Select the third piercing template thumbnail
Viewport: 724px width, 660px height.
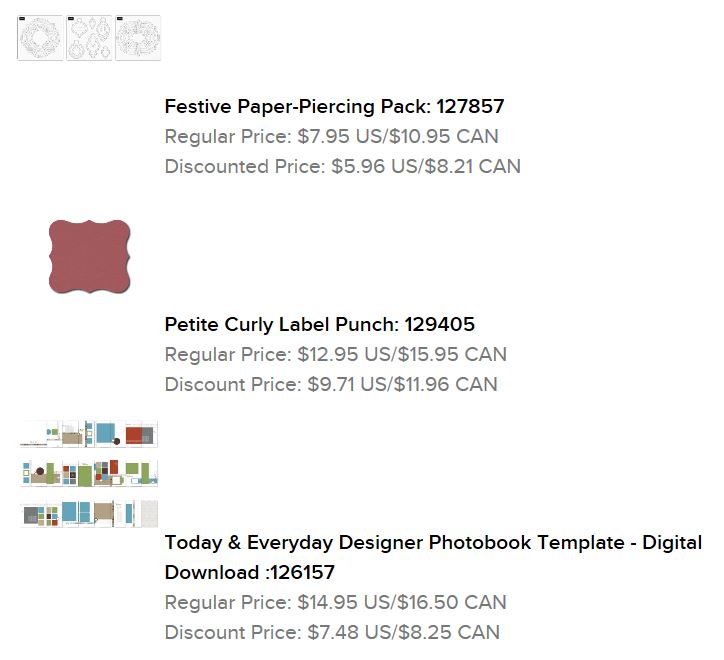click(138, 38)
